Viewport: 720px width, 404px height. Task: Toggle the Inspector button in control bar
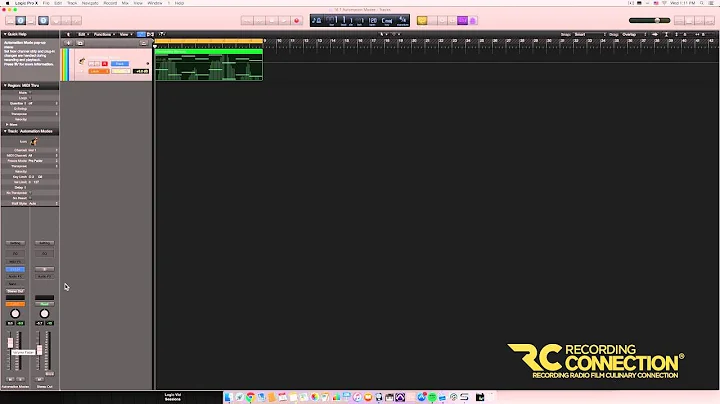coord(21,21)
